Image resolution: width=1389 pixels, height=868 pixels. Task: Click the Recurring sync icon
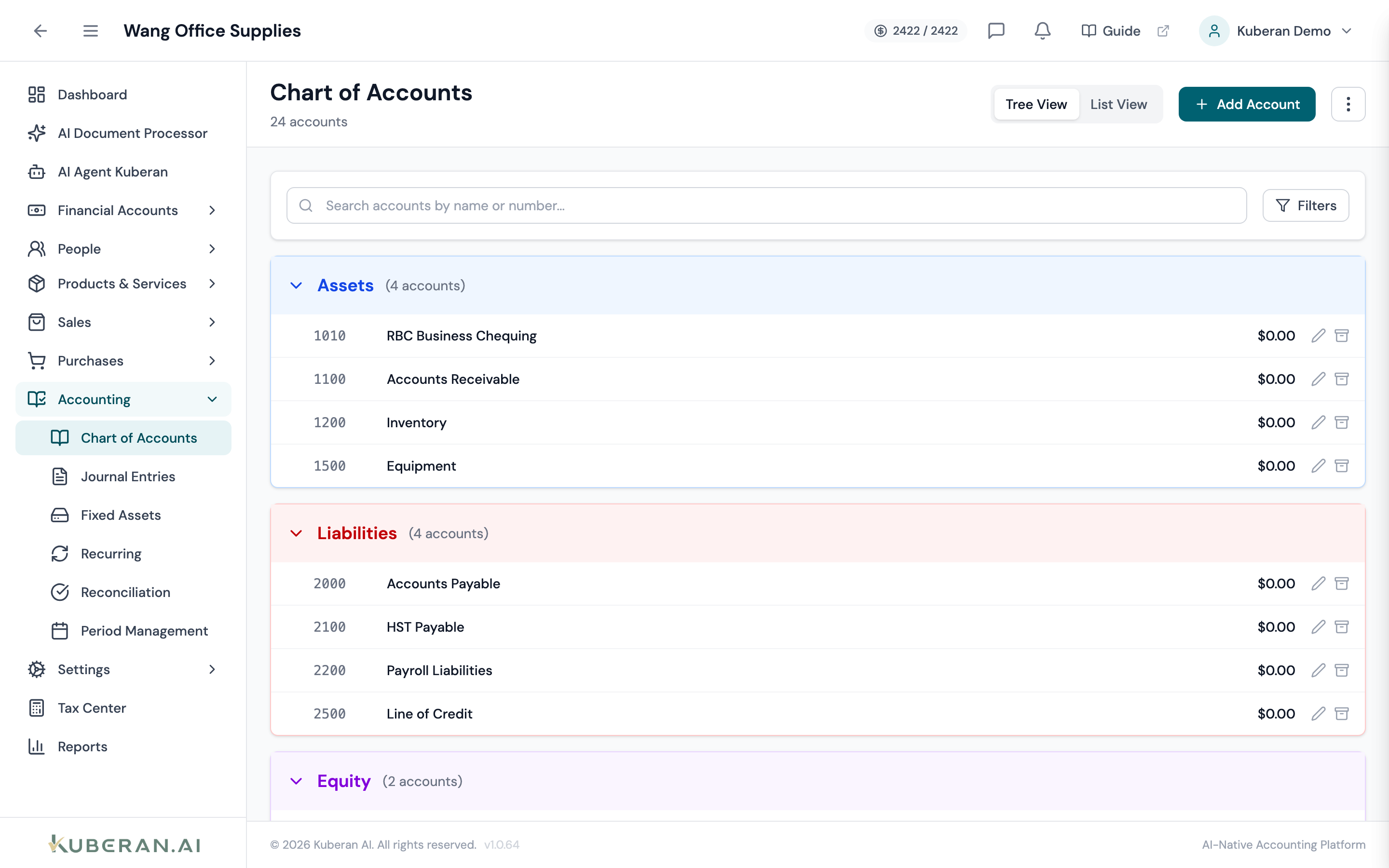click(60, 554)
